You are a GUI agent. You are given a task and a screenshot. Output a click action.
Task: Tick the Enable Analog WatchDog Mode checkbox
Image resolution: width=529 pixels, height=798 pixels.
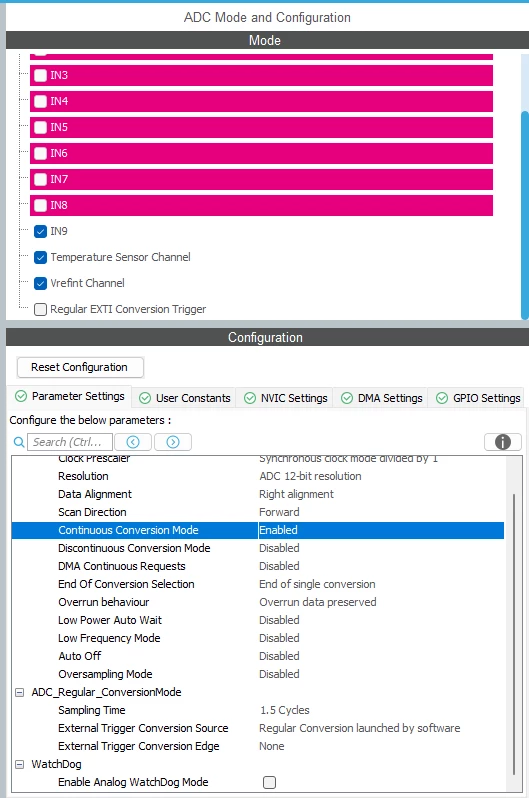tap(269, 782)
